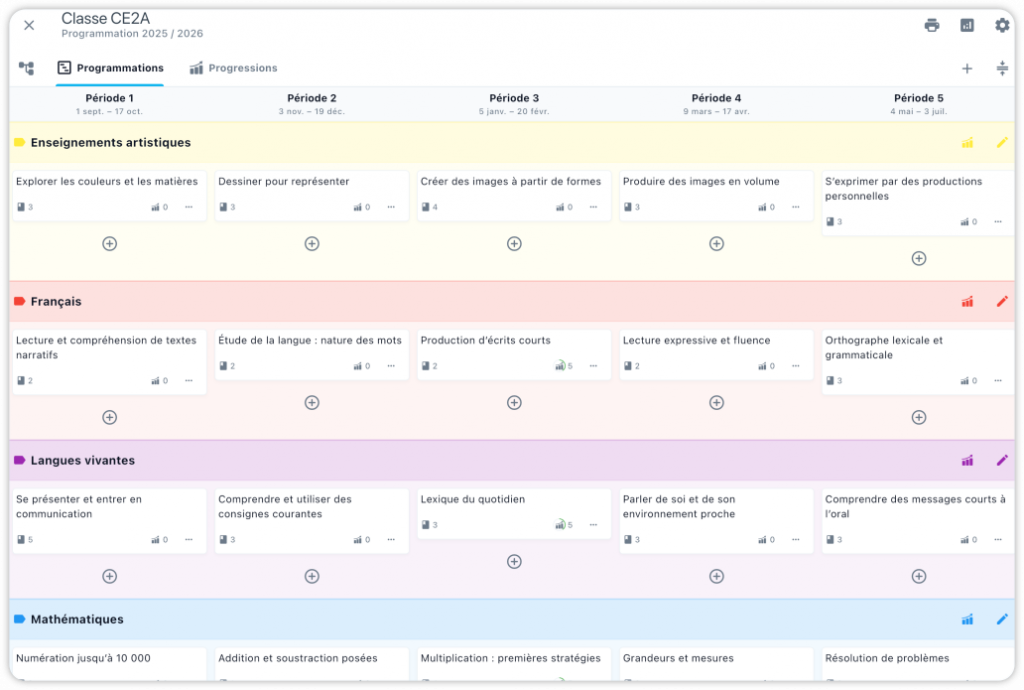
Task: Open progression count on 'Production d'écrits courts'
Action: coord(564,366)
